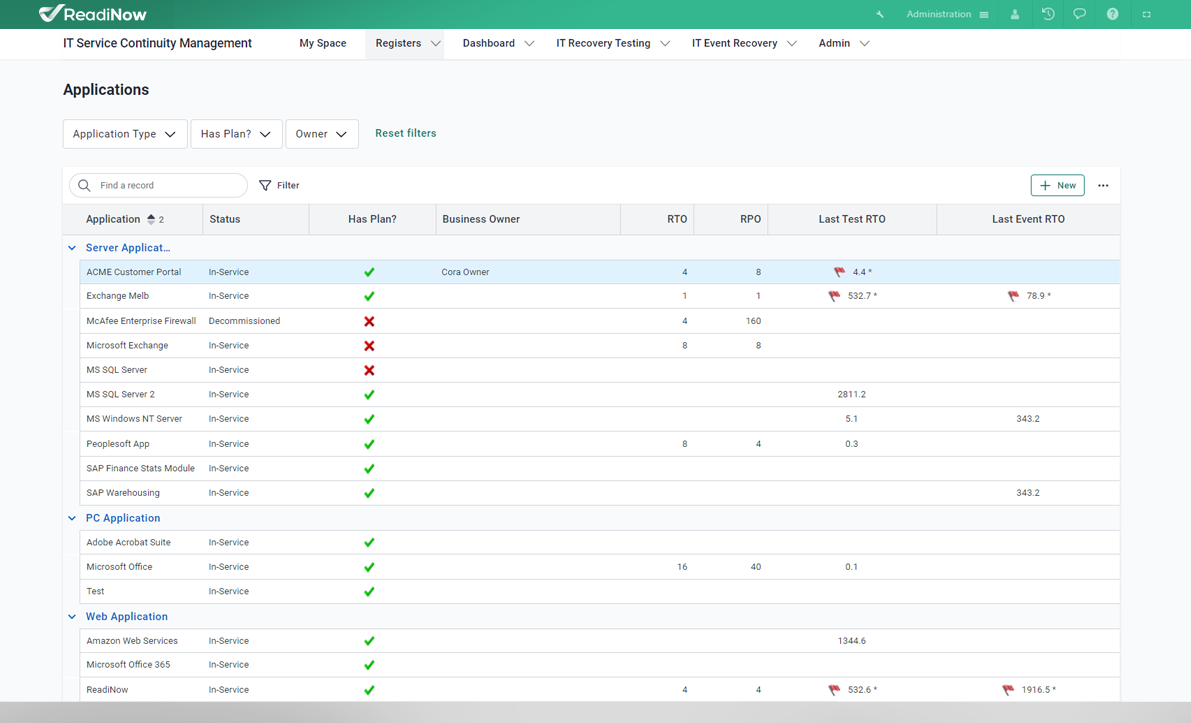Click the 2811.2 last test RTO value
Image resolution: width=1191 pixels, height=723 pixels.
click(851, 395)
